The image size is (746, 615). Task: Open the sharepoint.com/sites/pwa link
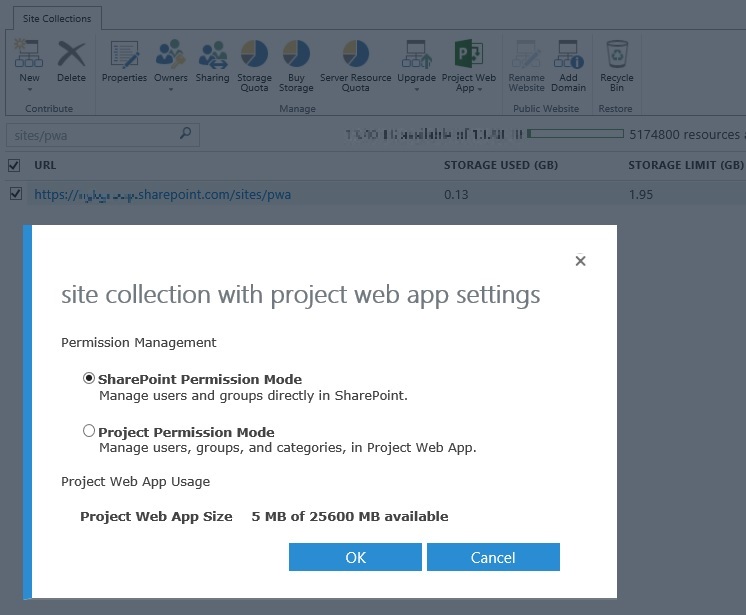tap(162, 195)
